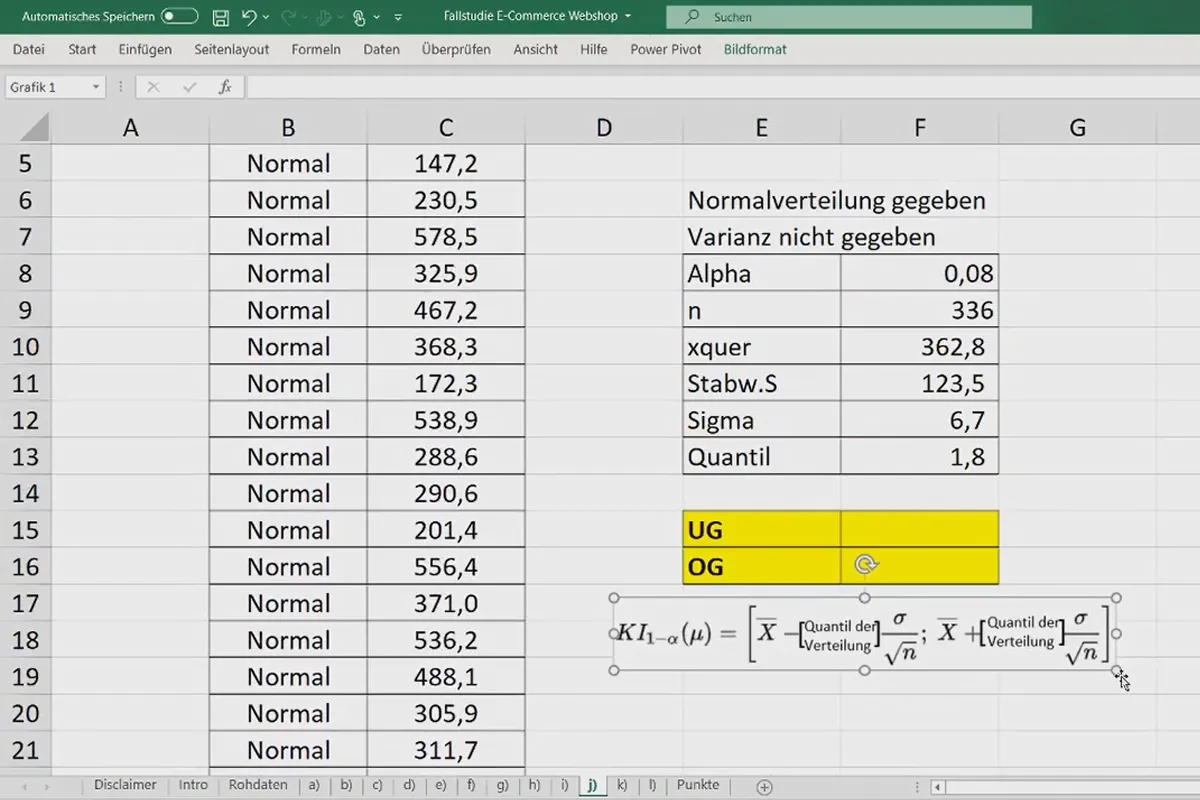Click the Alpha value cell 0,08
This screenshot has width=1200, height=800.
(x=920, y=274)
